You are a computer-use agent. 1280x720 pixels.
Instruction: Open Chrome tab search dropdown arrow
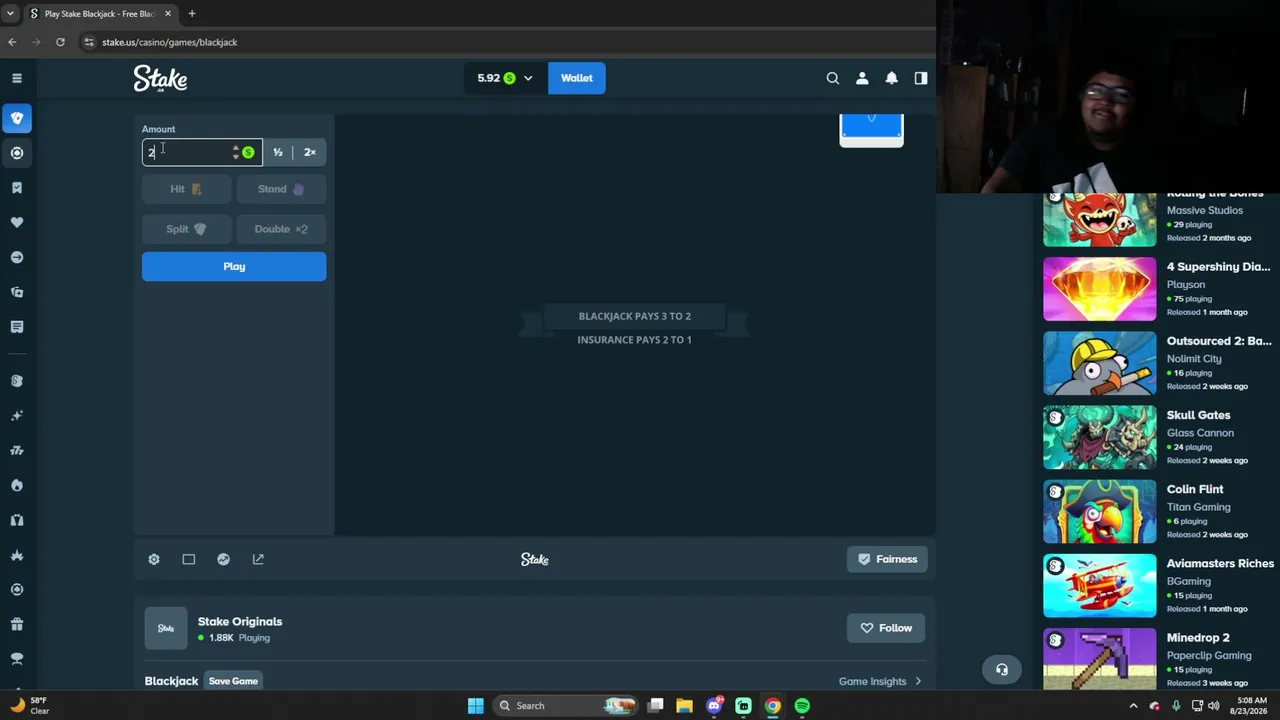10,14
